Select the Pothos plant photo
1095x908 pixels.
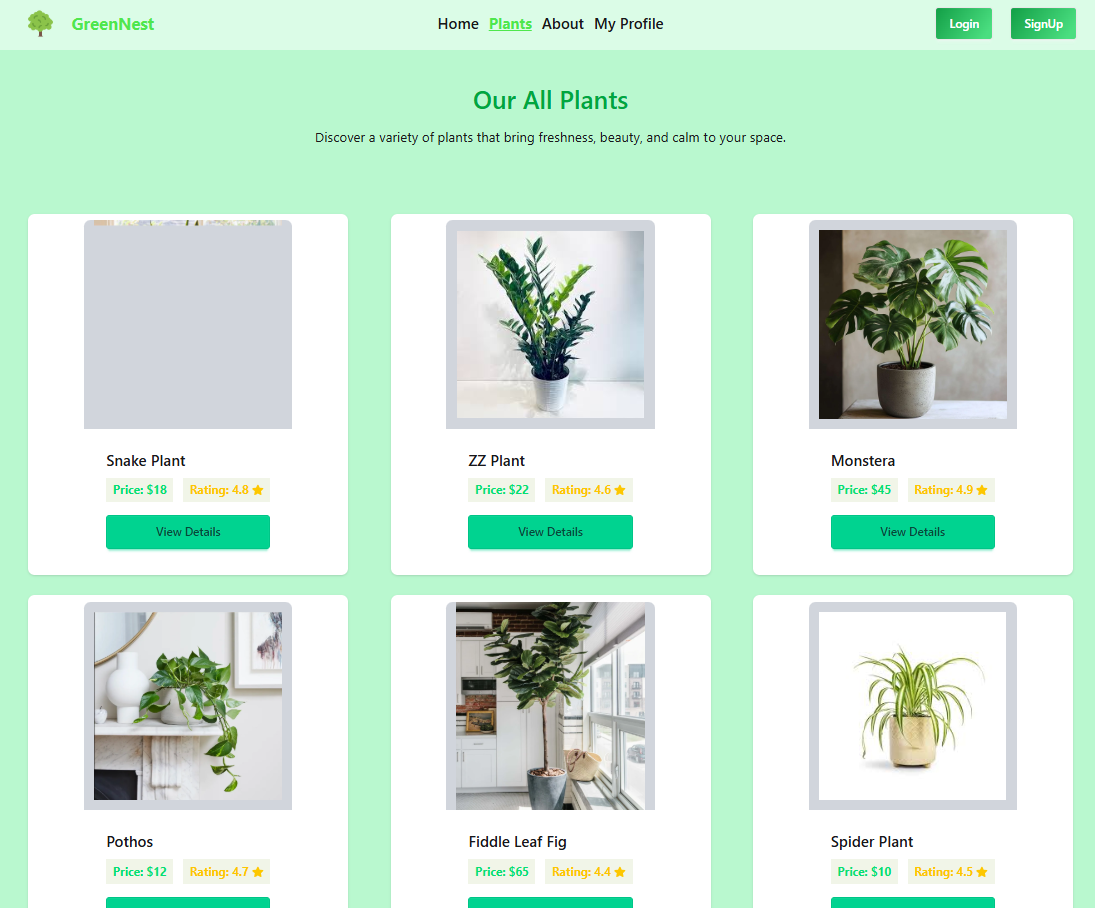(188, 706)
